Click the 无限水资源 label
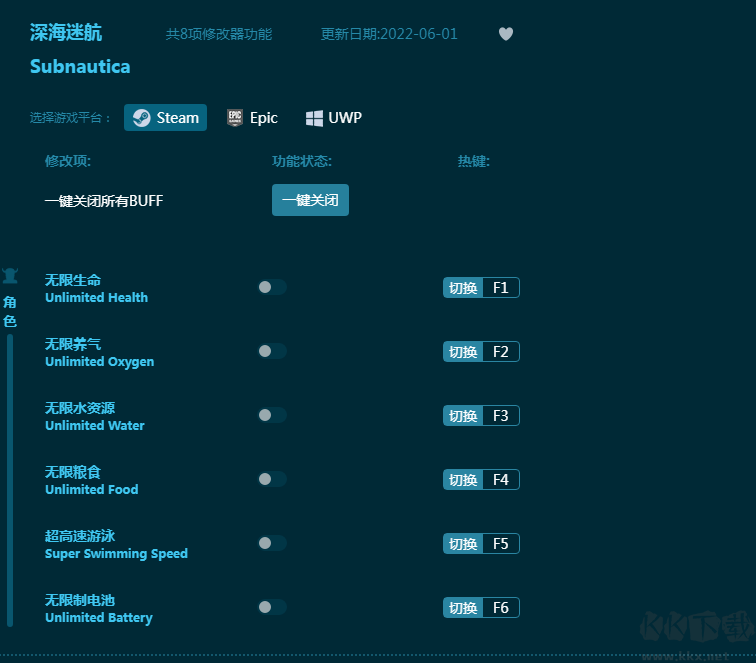756x663 pixels. pyautogui.click(x=80, y=408)
